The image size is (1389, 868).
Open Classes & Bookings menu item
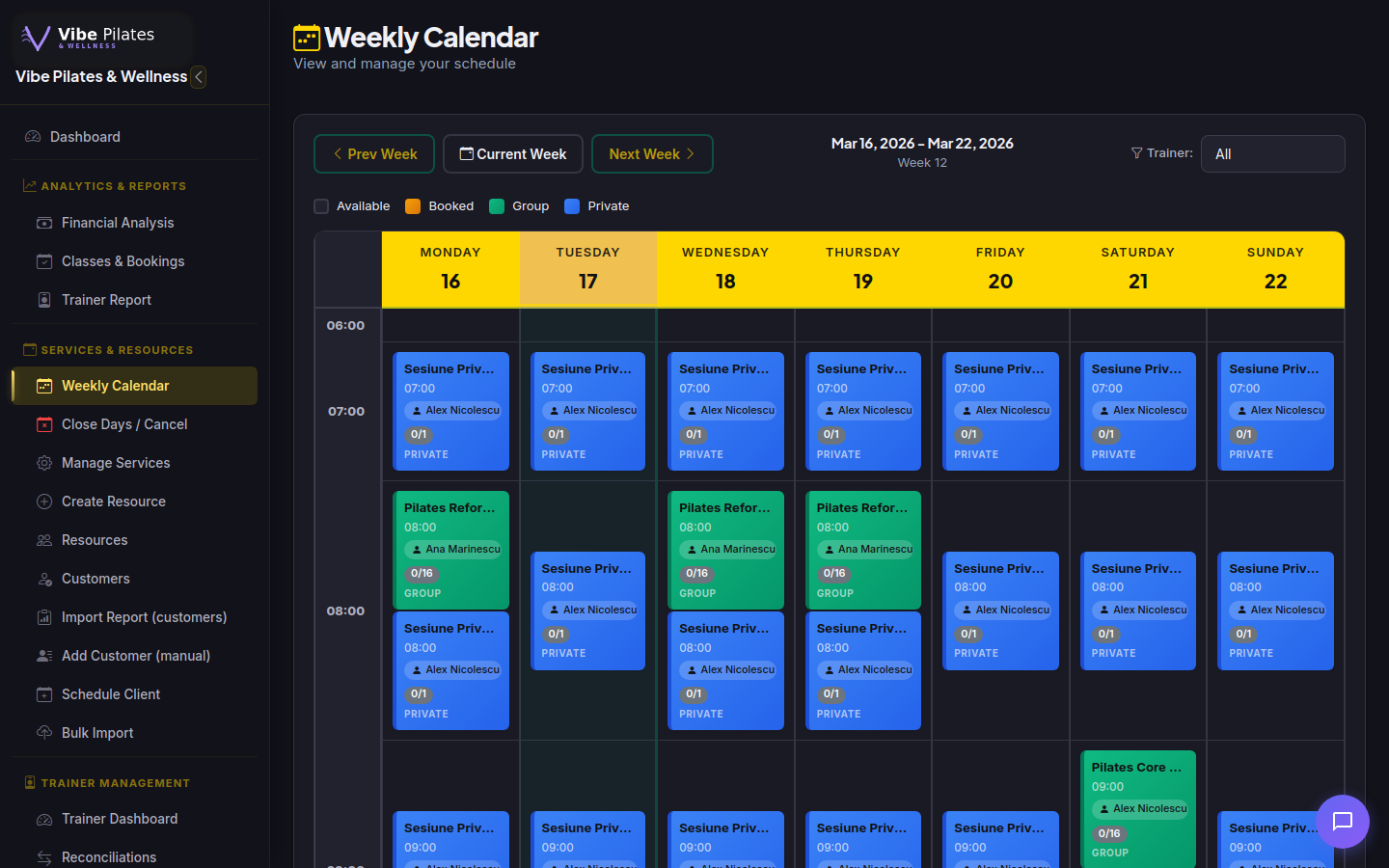[134, 261]
